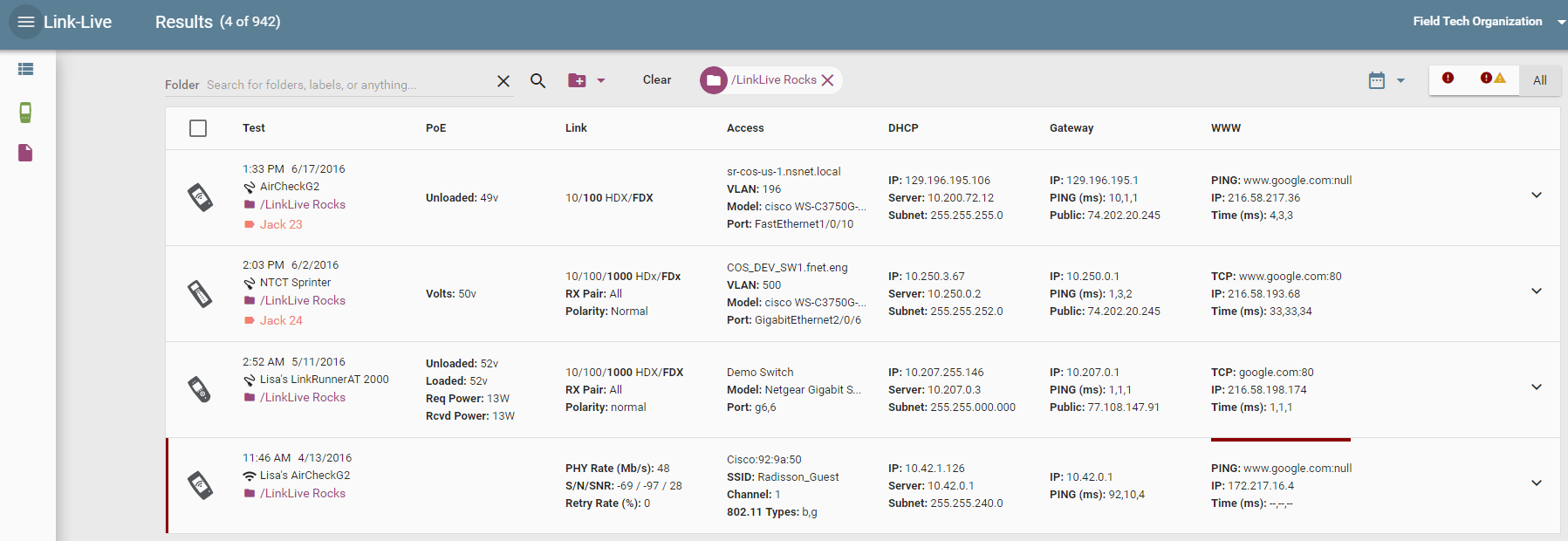The height and width of the screenshot is (541, 1568).
Task: Toggle the select-all results checkbox
Action: (198, 128)
